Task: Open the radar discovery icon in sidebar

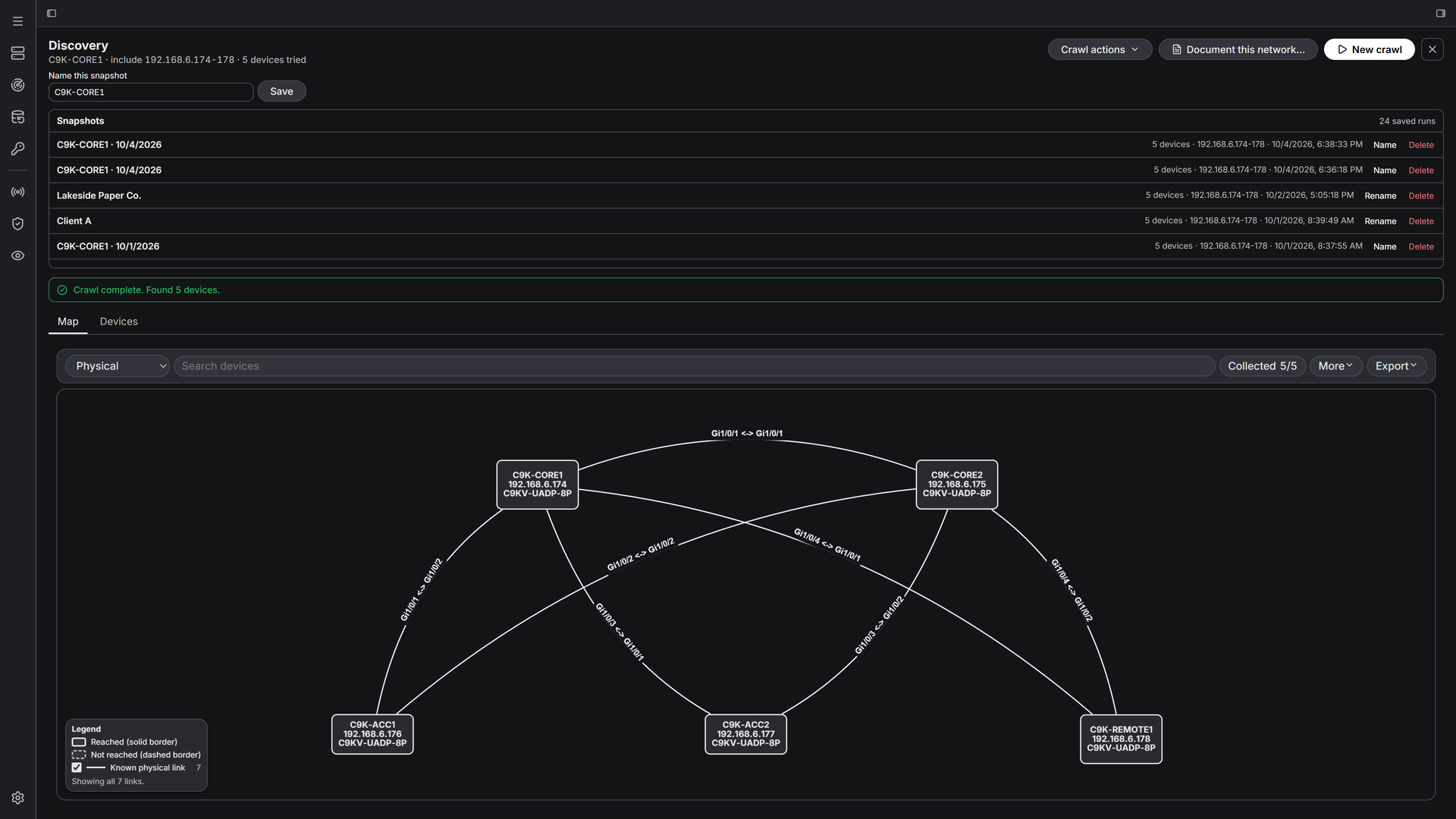Action: click(x=17, y=85)
